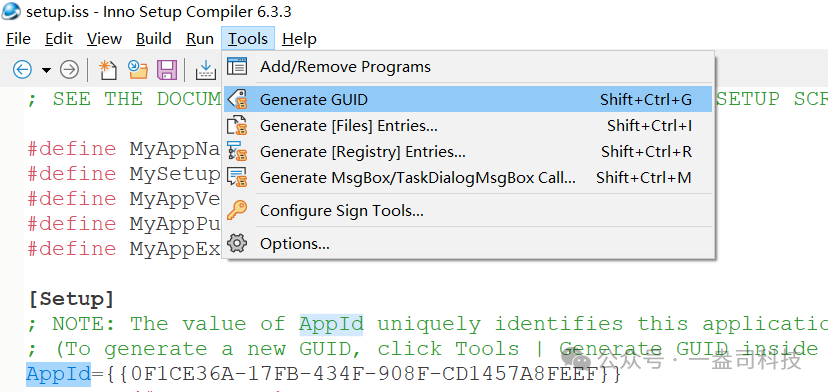Select Generate [Registry] Entries...

click(468, 152)
